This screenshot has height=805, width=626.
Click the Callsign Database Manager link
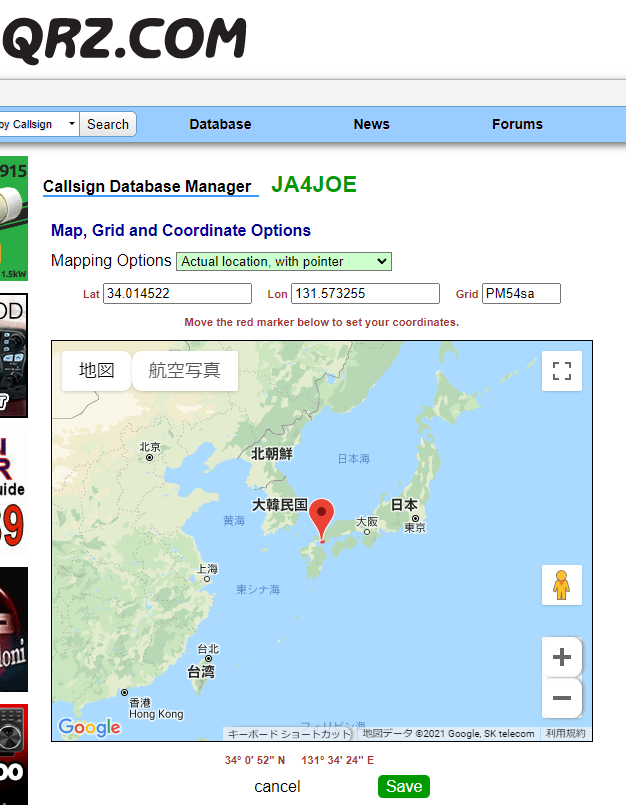point(147,186)
